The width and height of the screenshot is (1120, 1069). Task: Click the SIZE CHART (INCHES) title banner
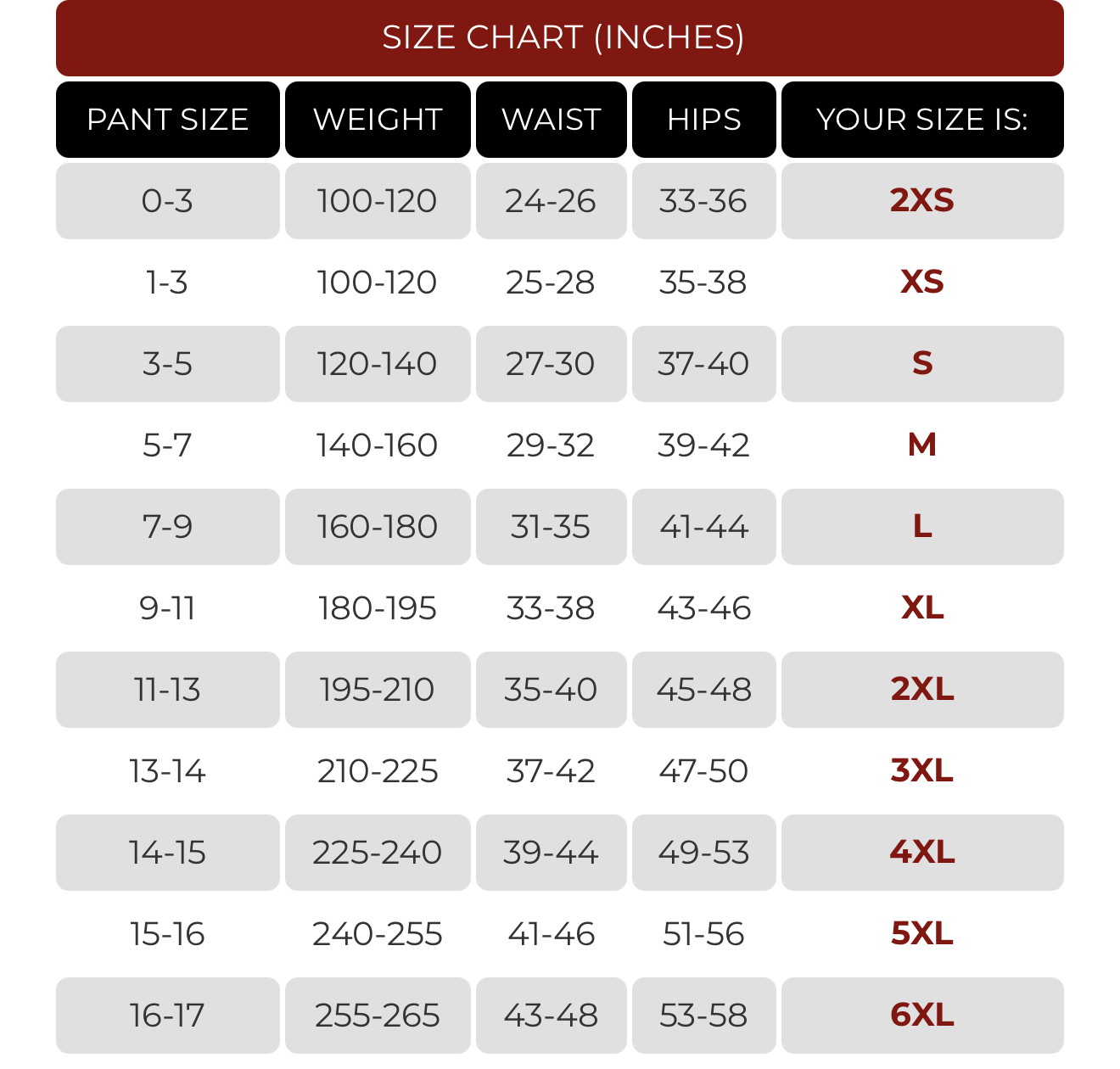pyautogui.click(x=560, y=38)
